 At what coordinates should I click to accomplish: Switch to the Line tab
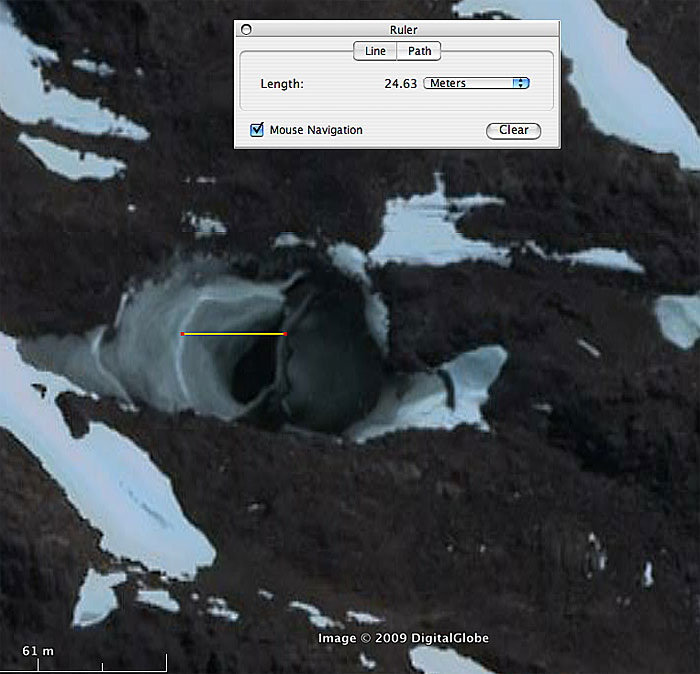pyautogui.click(x=375, y=52)
